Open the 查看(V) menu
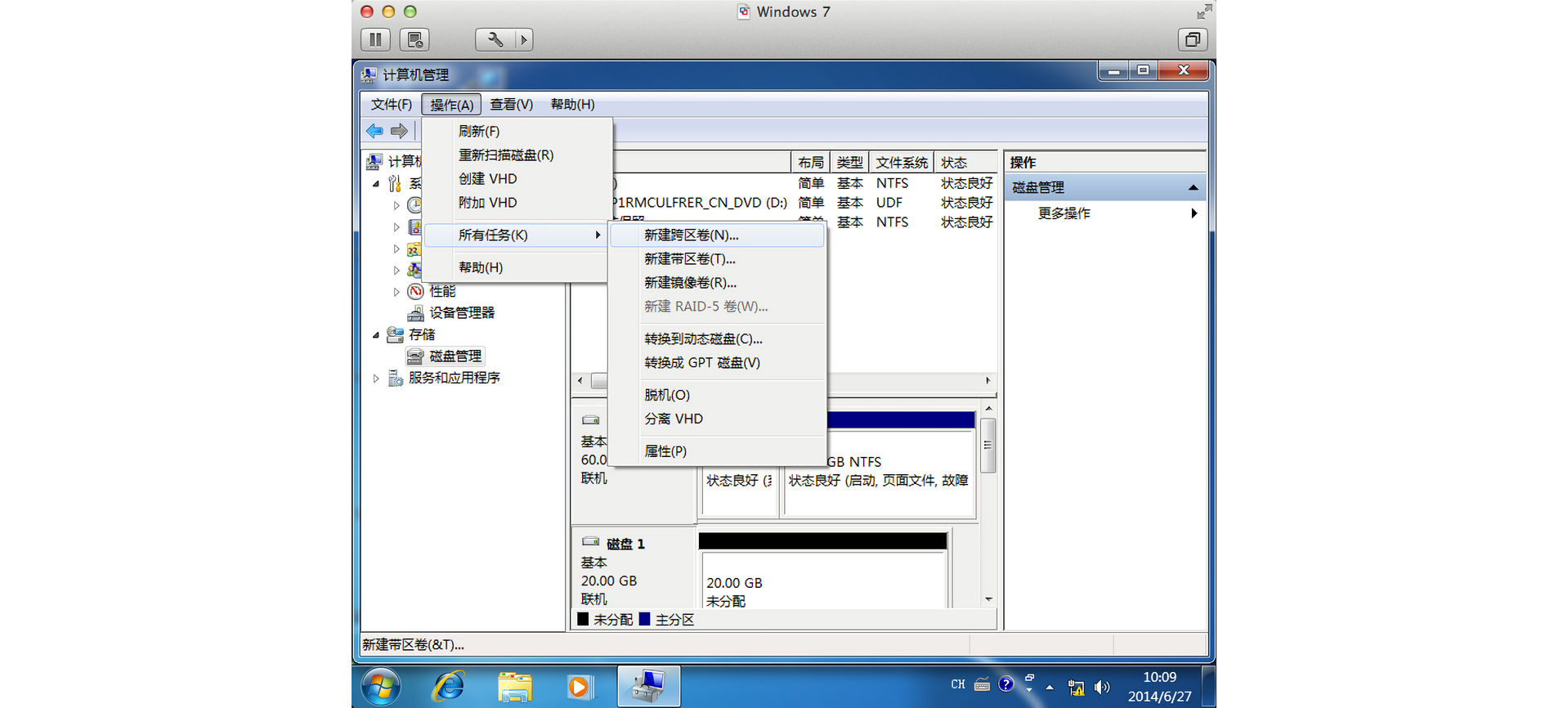The width and height of the screenshot is (1568, 708). pos(511,105)
